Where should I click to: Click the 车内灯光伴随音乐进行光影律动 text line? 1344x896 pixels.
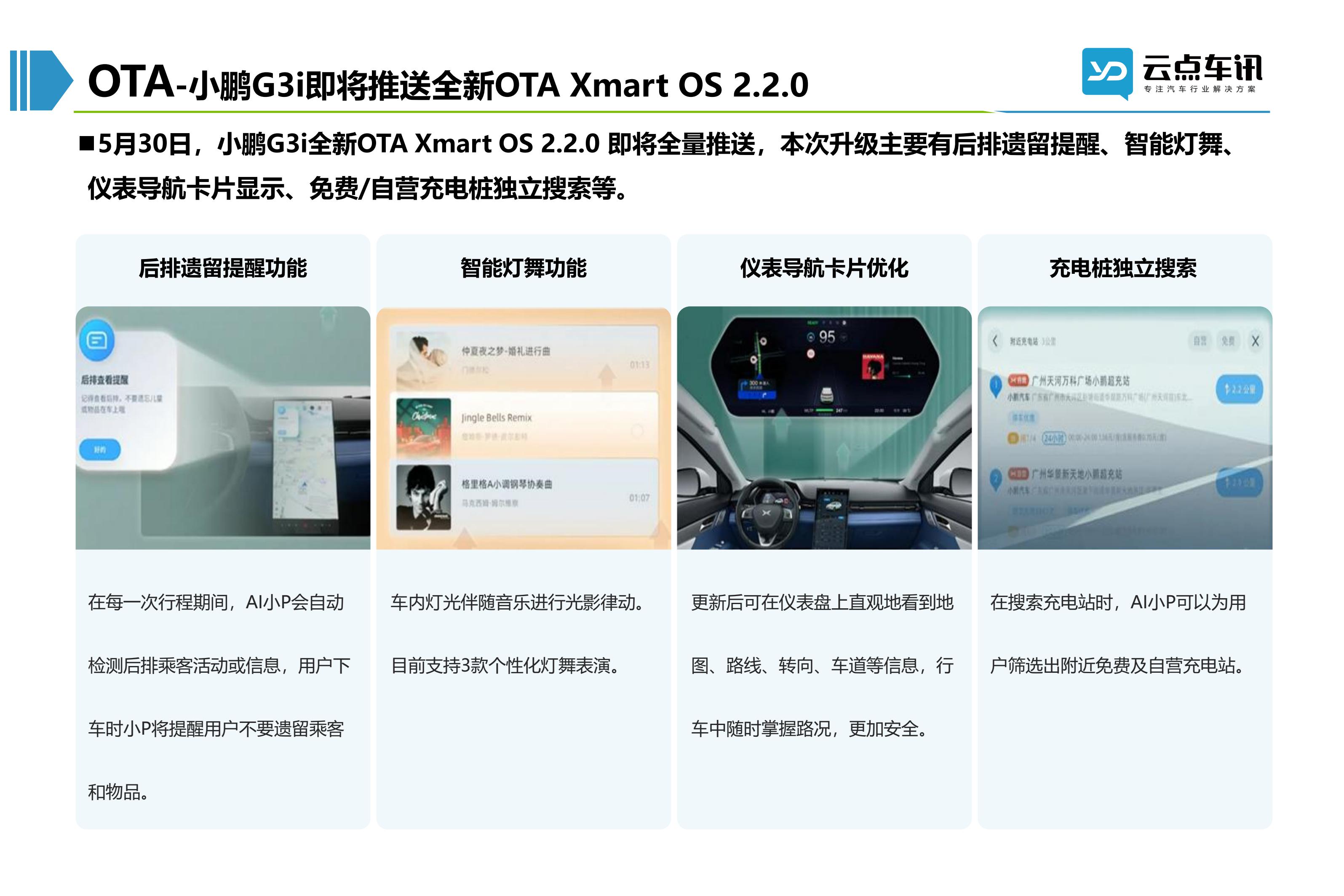518,602
